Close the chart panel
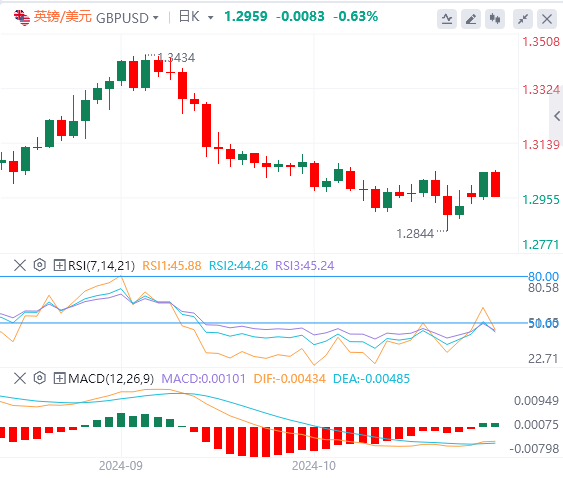563x478 pixels. tap(547, 19)
